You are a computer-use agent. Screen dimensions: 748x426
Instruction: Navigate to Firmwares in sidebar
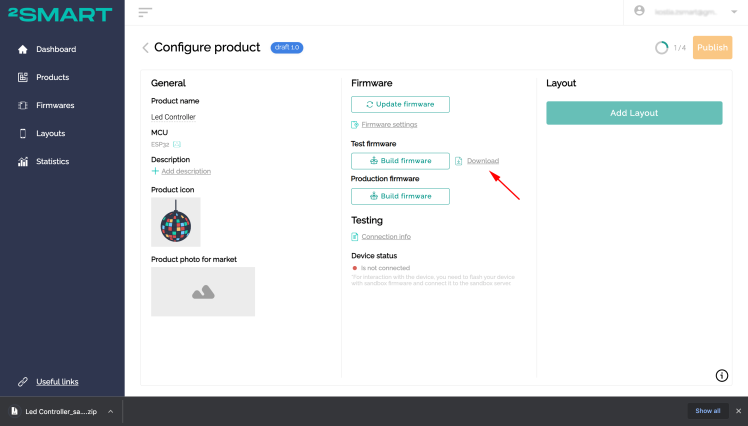[x=55, y=105]
